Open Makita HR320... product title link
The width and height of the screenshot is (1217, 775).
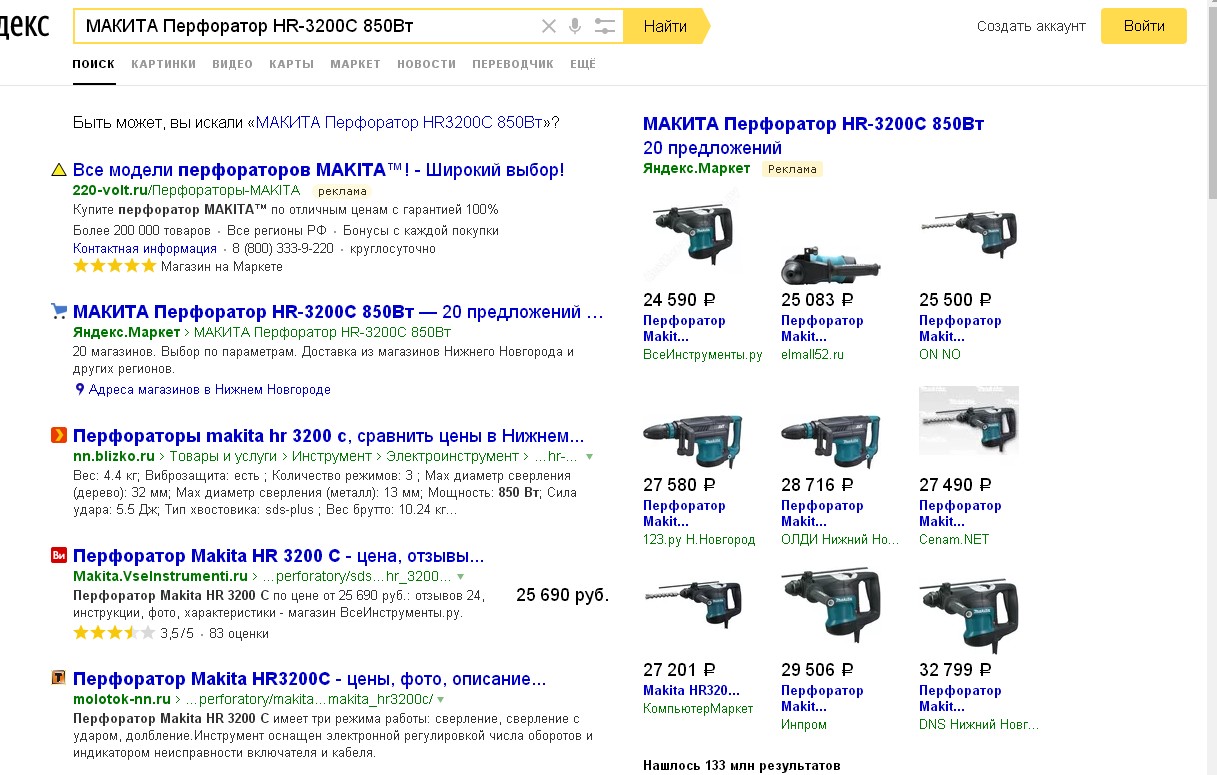point(691,690)
